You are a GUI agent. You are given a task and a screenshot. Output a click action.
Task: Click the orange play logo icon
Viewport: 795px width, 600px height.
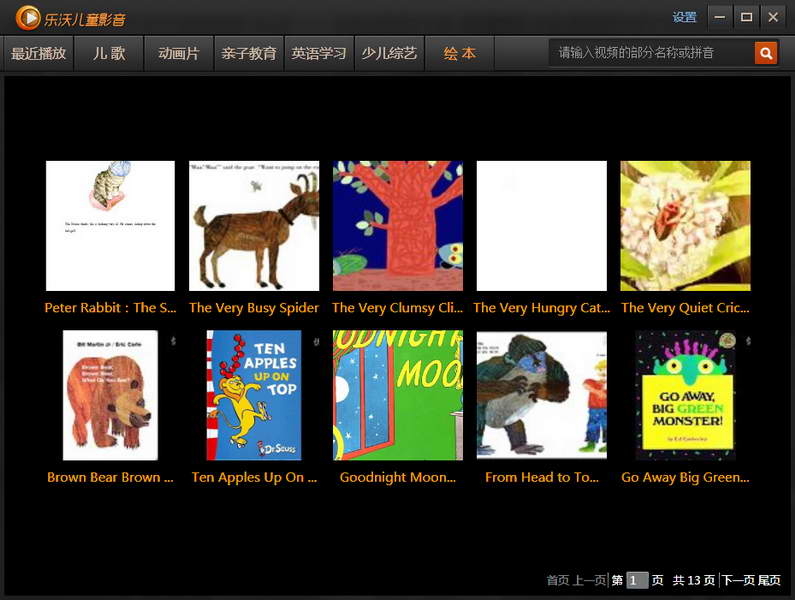coord(28,18)
